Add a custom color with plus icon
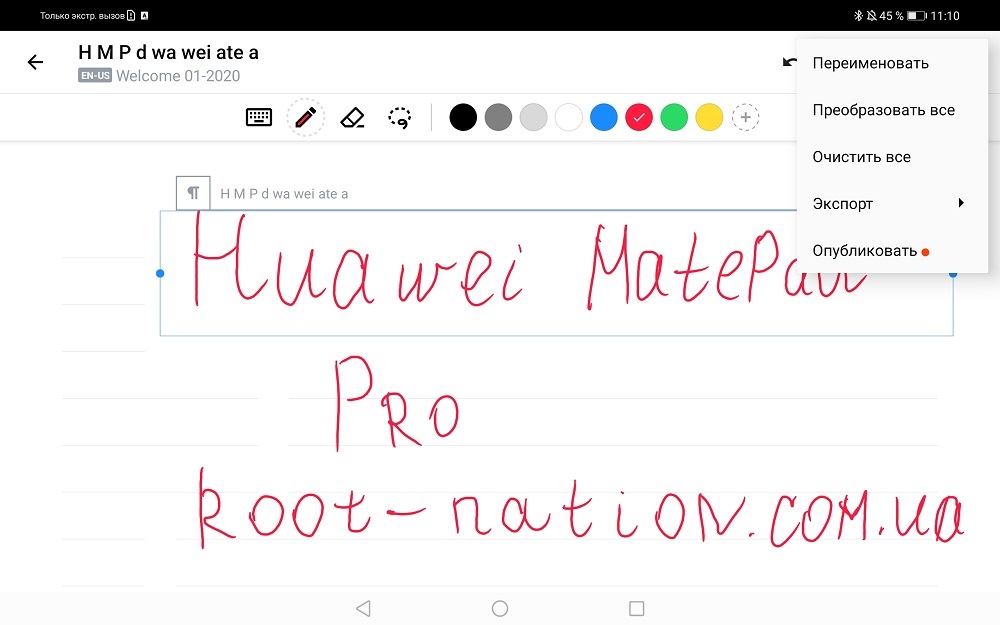 [x=745, y=117]
